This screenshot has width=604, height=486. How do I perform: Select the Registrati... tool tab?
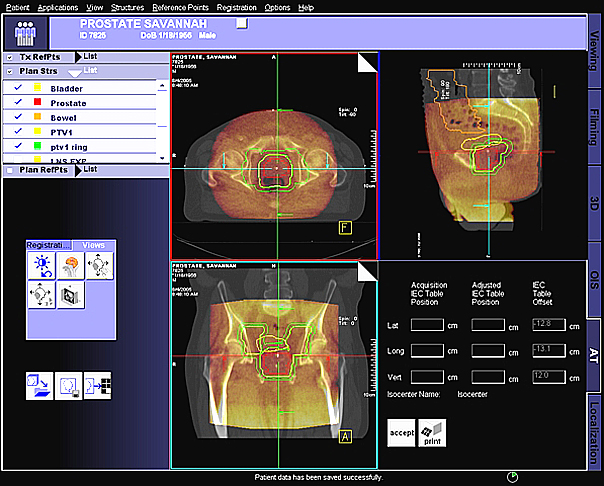[x=49, y=245]
